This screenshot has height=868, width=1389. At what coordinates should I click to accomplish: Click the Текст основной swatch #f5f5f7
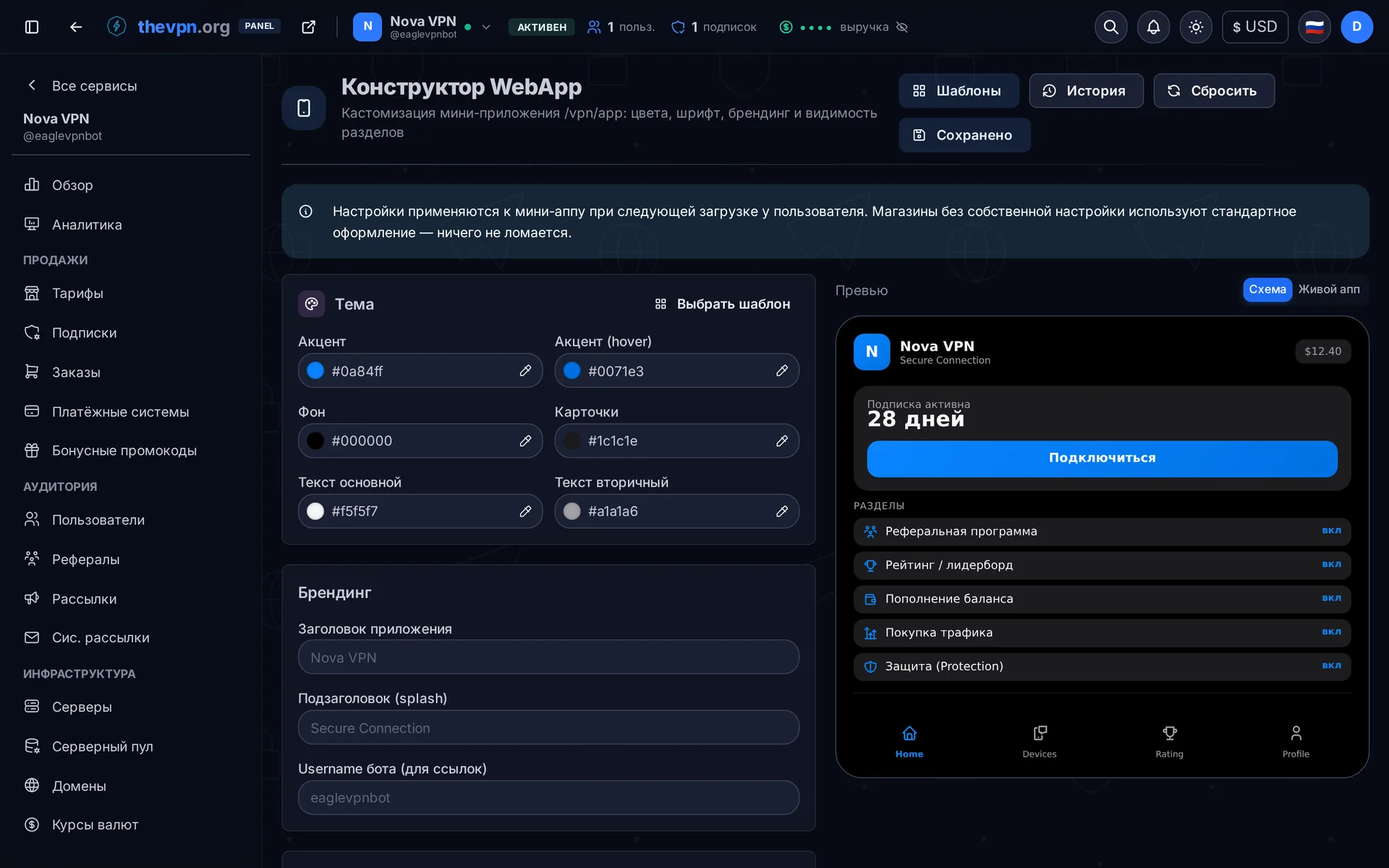pos(315,511)
